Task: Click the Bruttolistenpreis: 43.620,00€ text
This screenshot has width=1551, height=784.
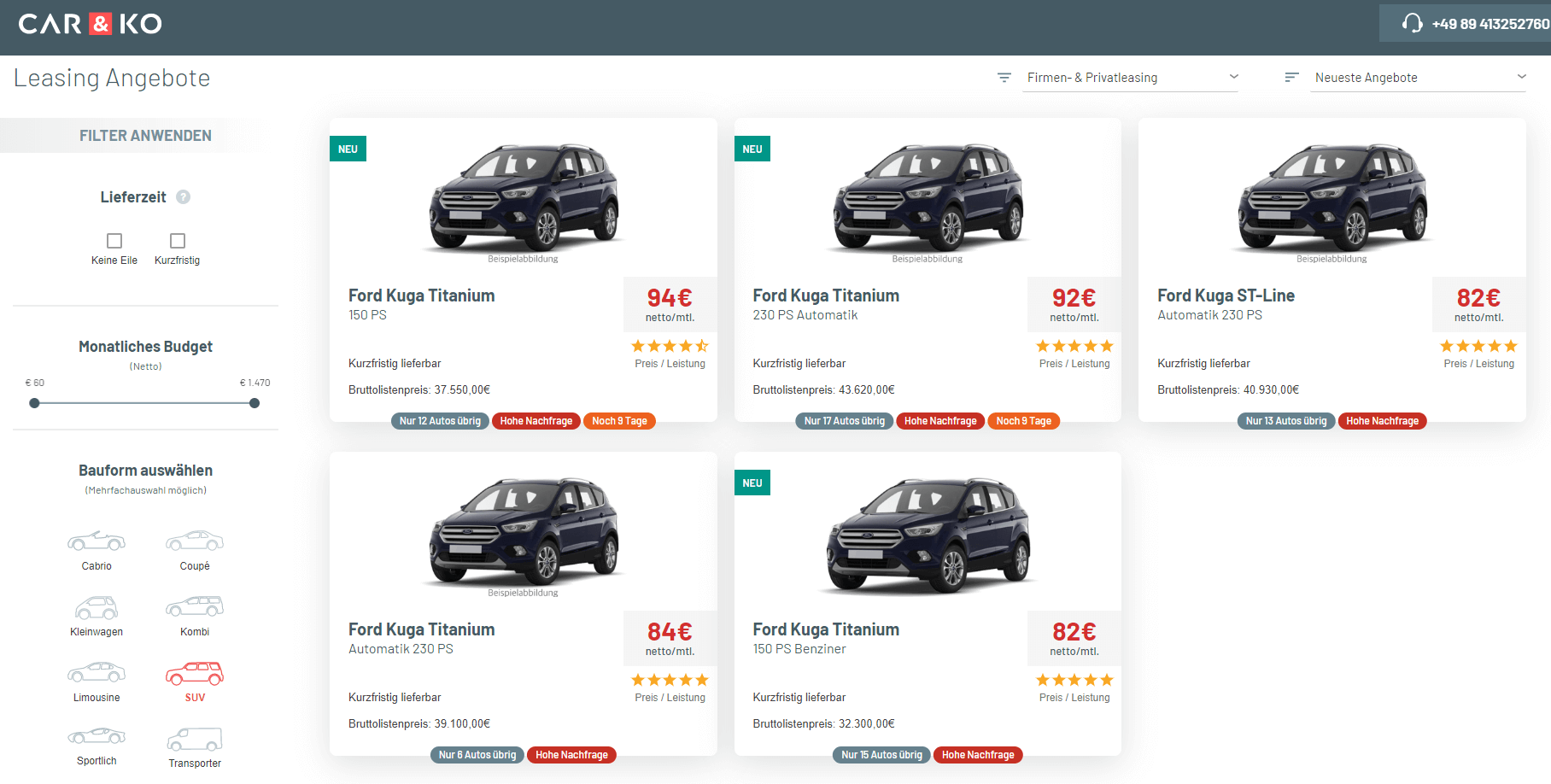Action: (823, 389)
